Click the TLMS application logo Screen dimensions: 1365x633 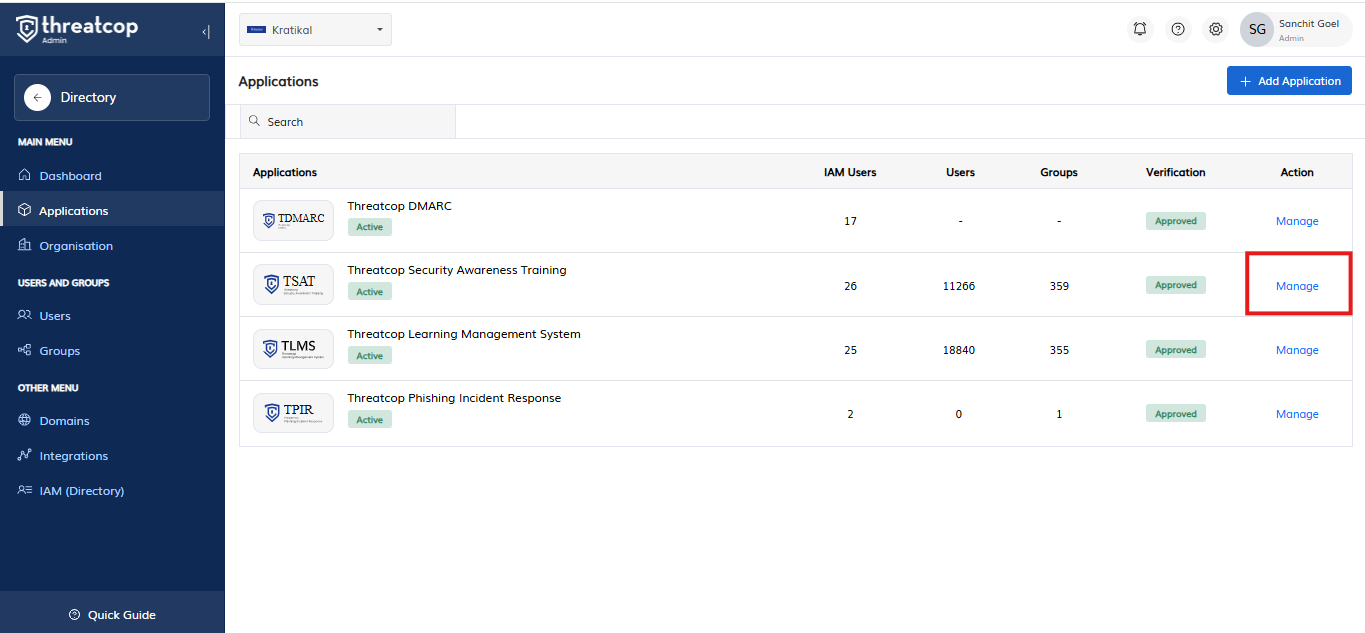click(293, 349)
